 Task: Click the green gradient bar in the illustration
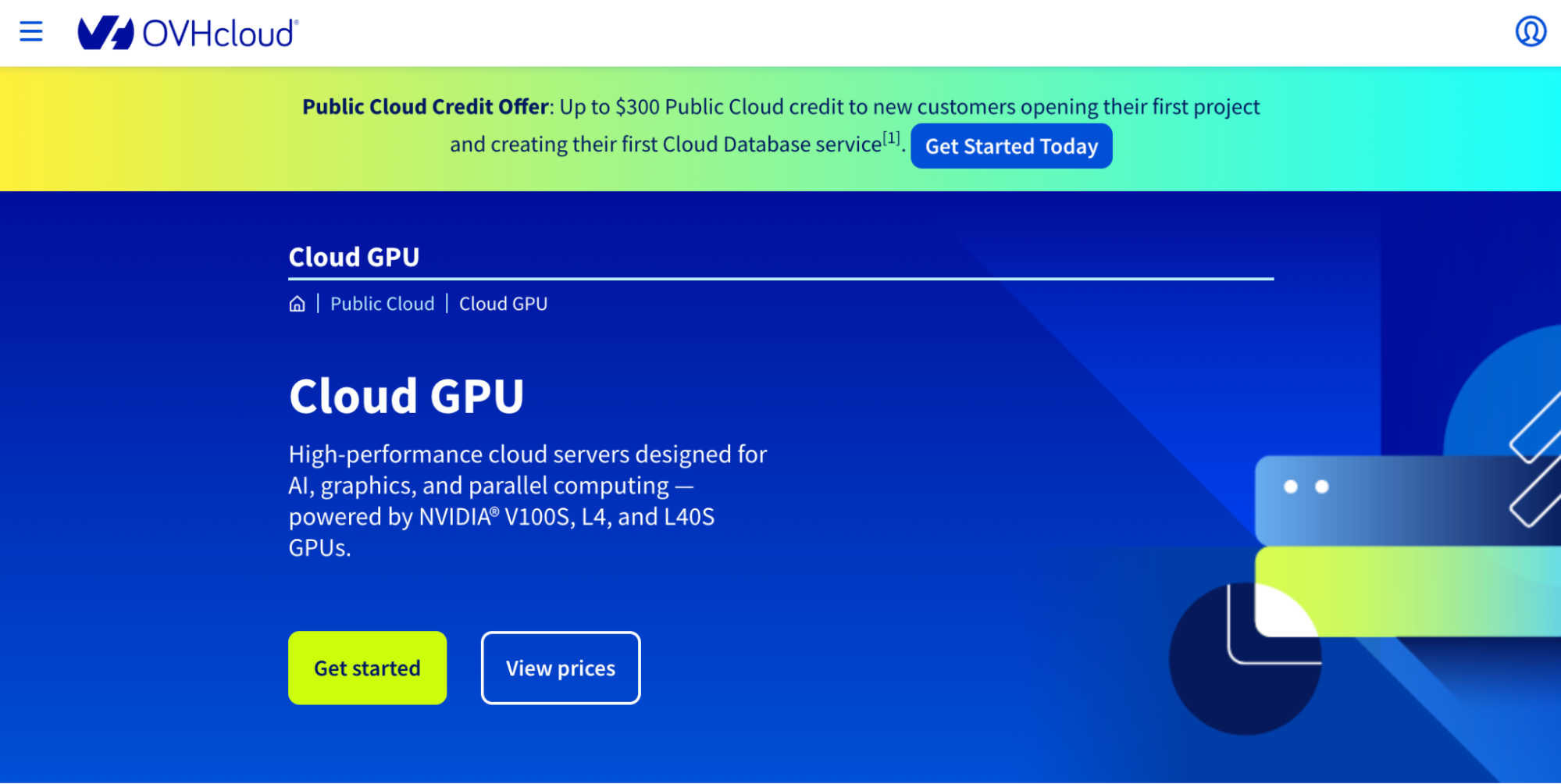(x=1406, y=590)
